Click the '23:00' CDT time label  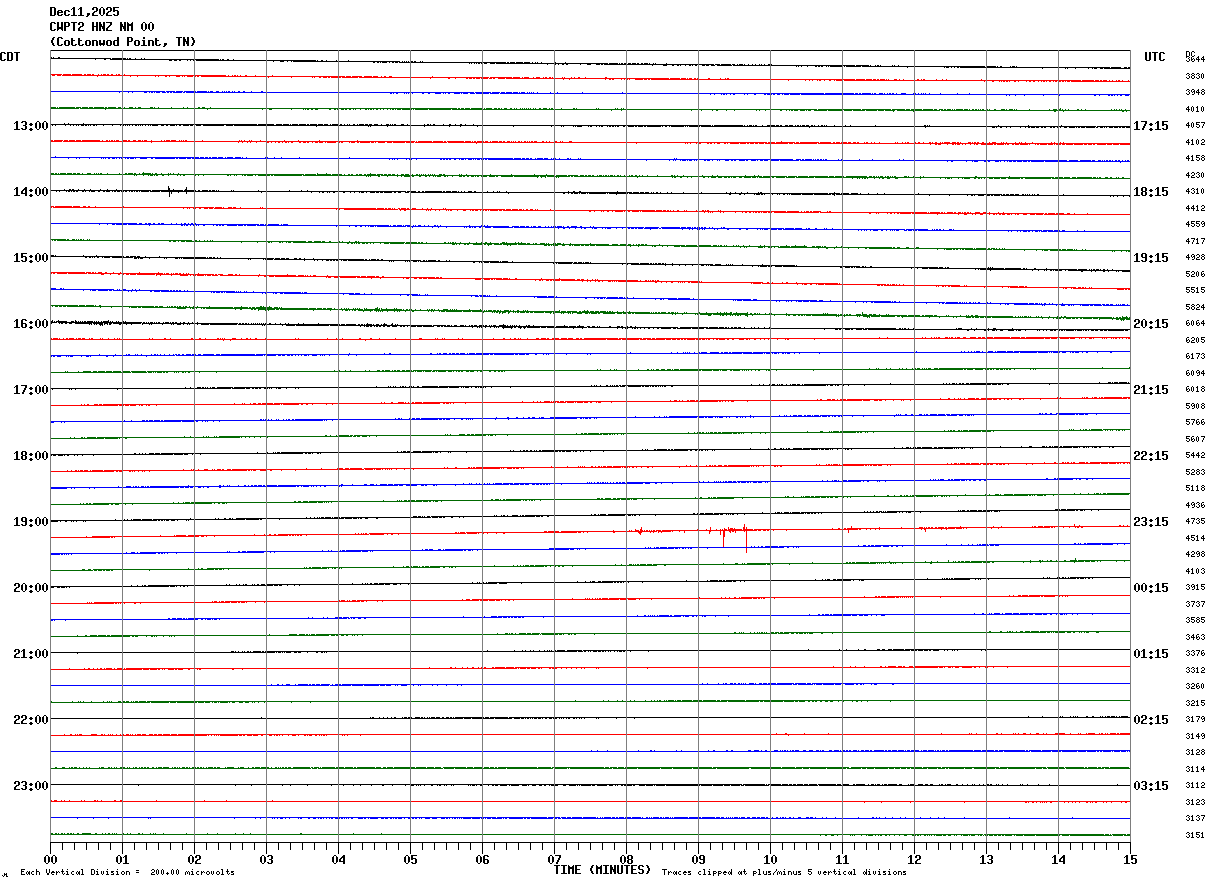click(x=31, y=786)
